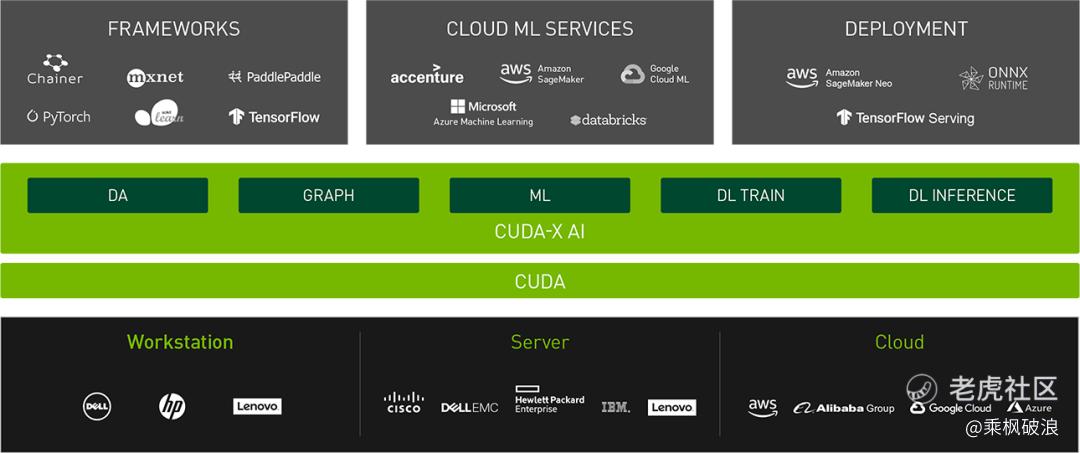This screenshot has width=1080, height=453.
Task: Click the ML box in CUDA-X AI
Action: pyautogui.click(x=540, y=196)
